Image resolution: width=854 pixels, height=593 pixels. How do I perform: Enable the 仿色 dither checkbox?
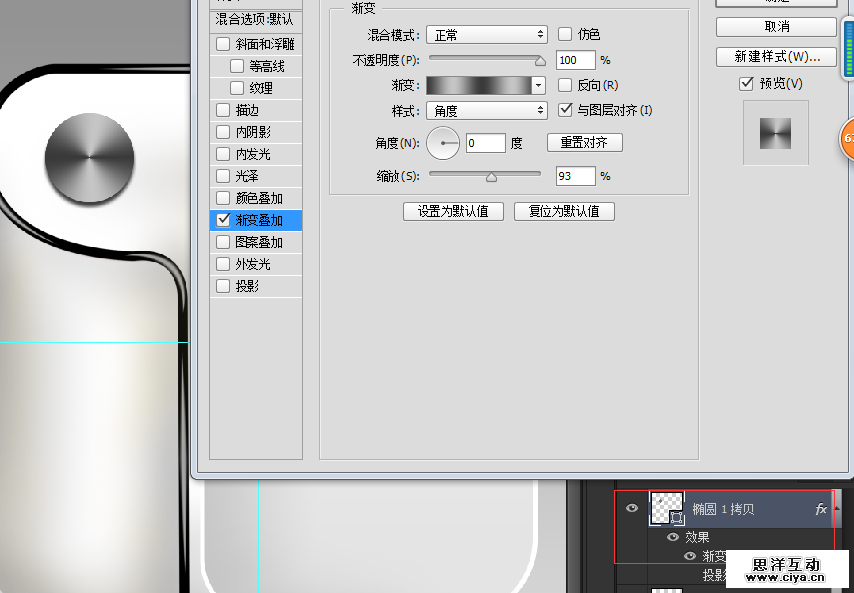pyautogui.click(x=565, y=35)
